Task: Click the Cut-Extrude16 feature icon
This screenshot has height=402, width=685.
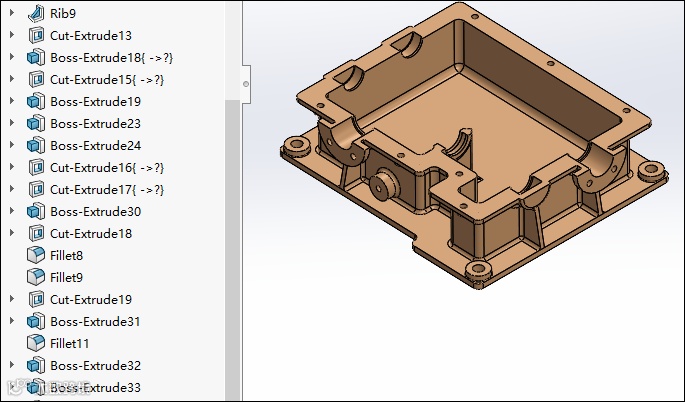Action: pos(36,167)
